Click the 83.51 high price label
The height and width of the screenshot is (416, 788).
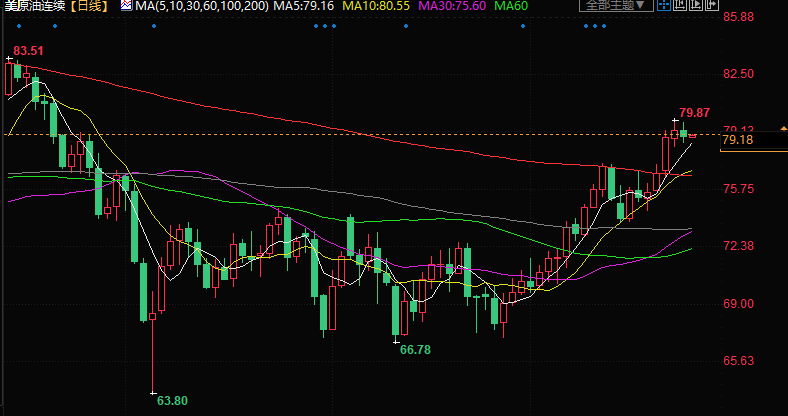(30, 50)
